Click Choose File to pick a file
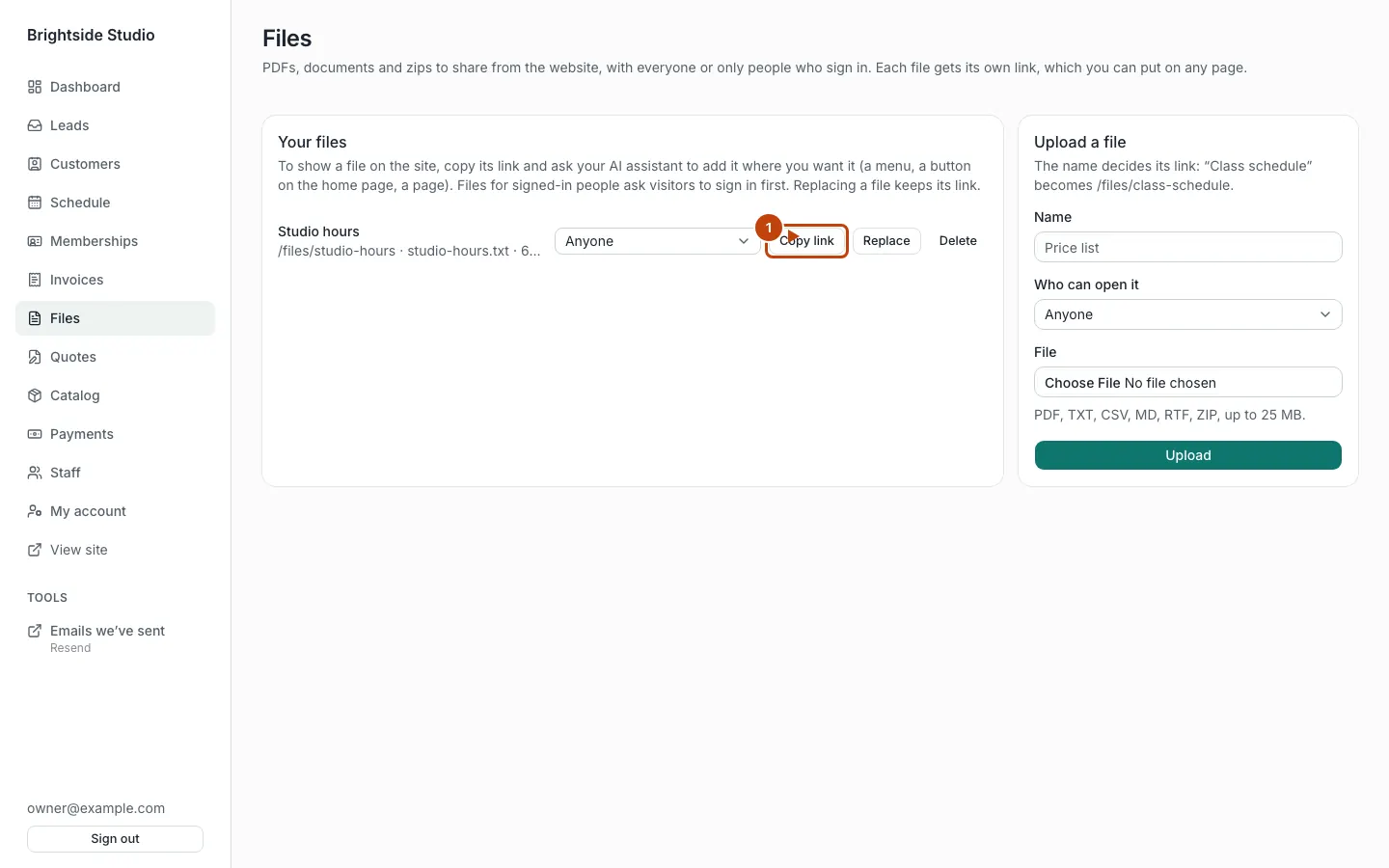 (1082, 383)
